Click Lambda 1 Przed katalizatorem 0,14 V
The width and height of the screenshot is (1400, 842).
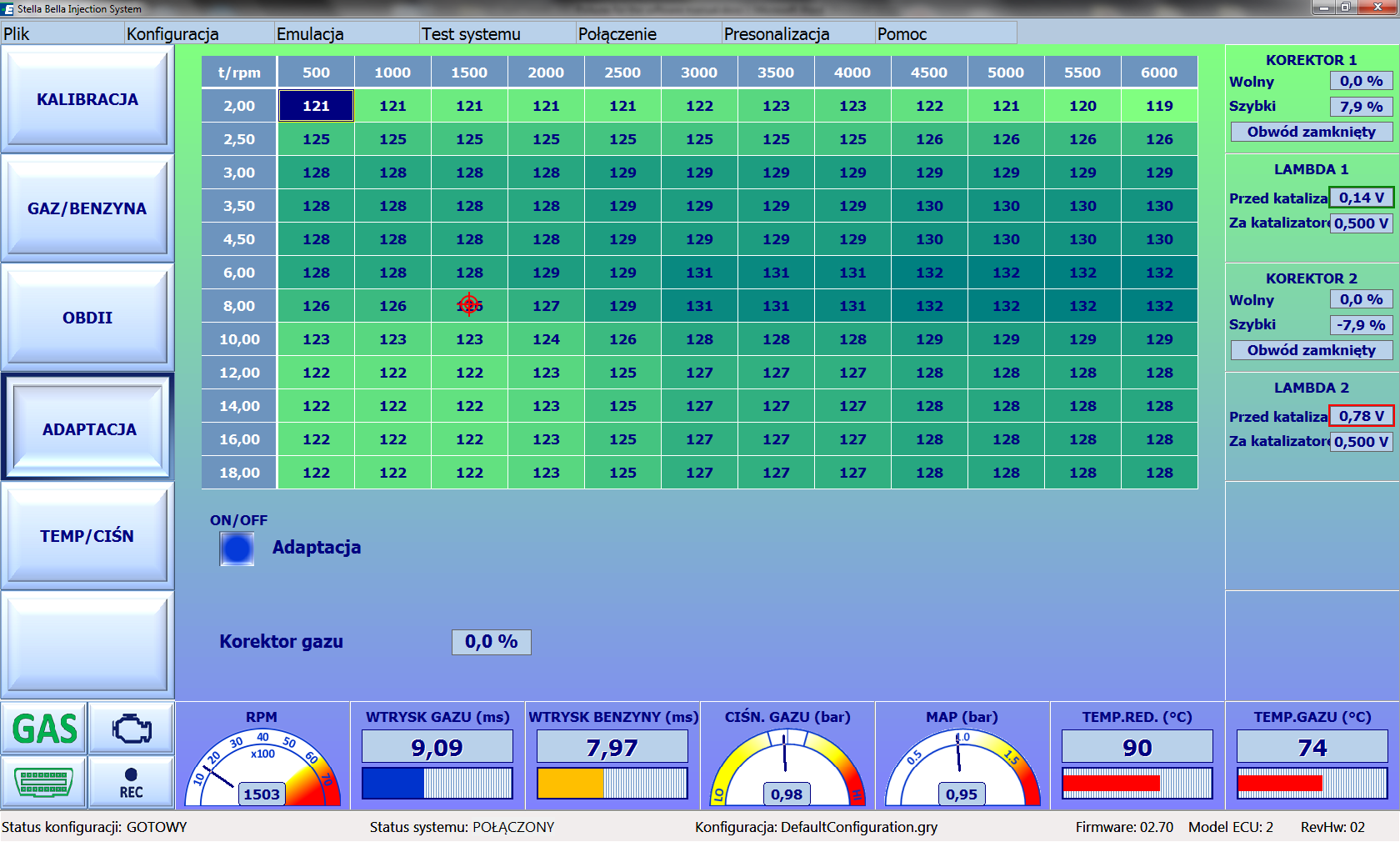(1361, 198)
